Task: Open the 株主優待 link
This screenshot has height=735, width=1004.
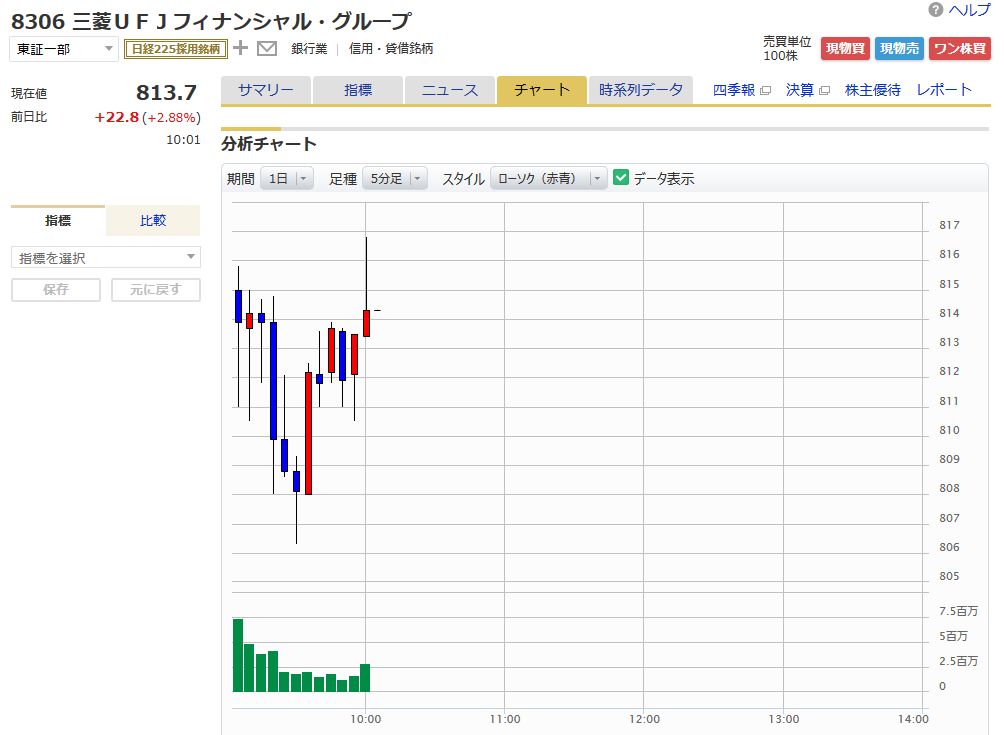Action: (x=873, y=90)
